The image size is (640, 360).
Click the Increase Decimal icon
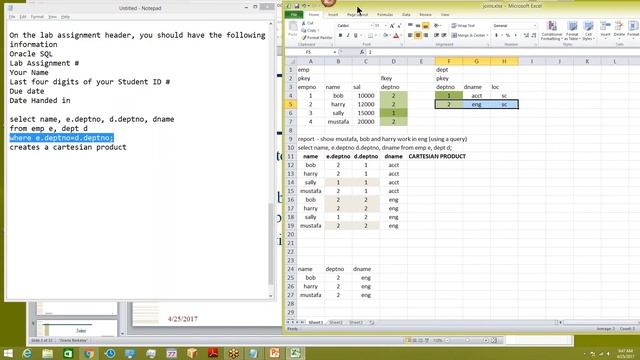(526, 36)
